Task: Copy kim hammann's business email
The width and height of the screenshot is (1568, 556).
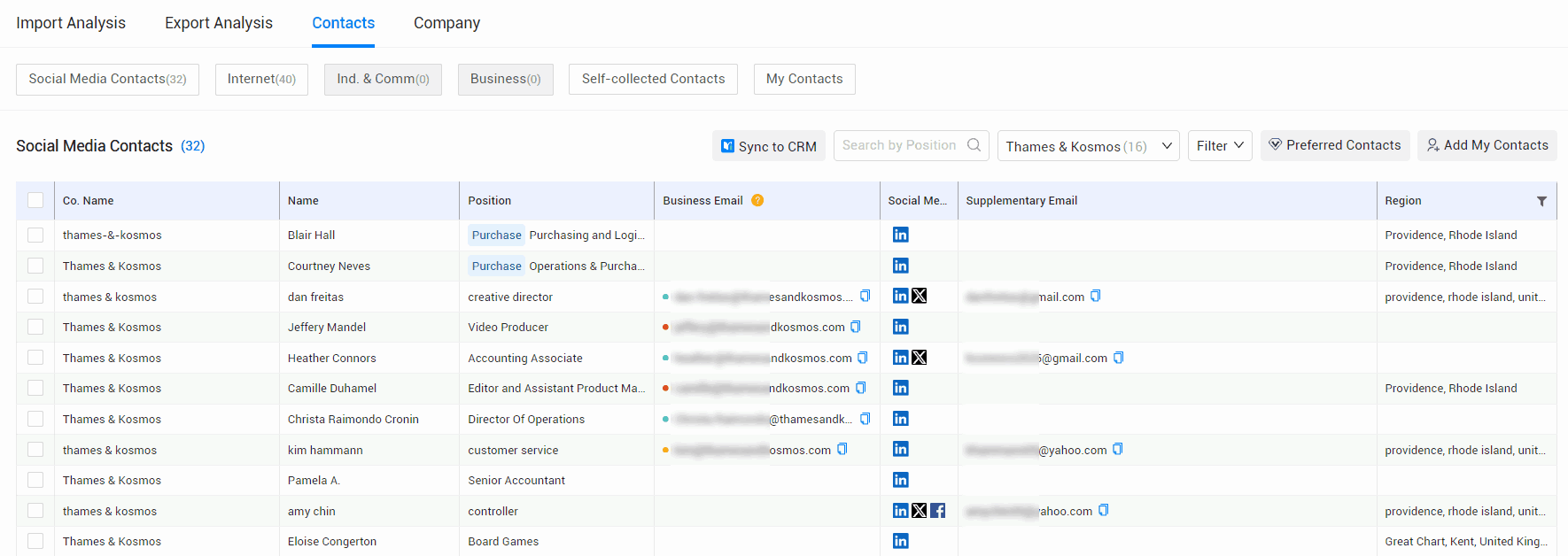Action: pos(842,449)
